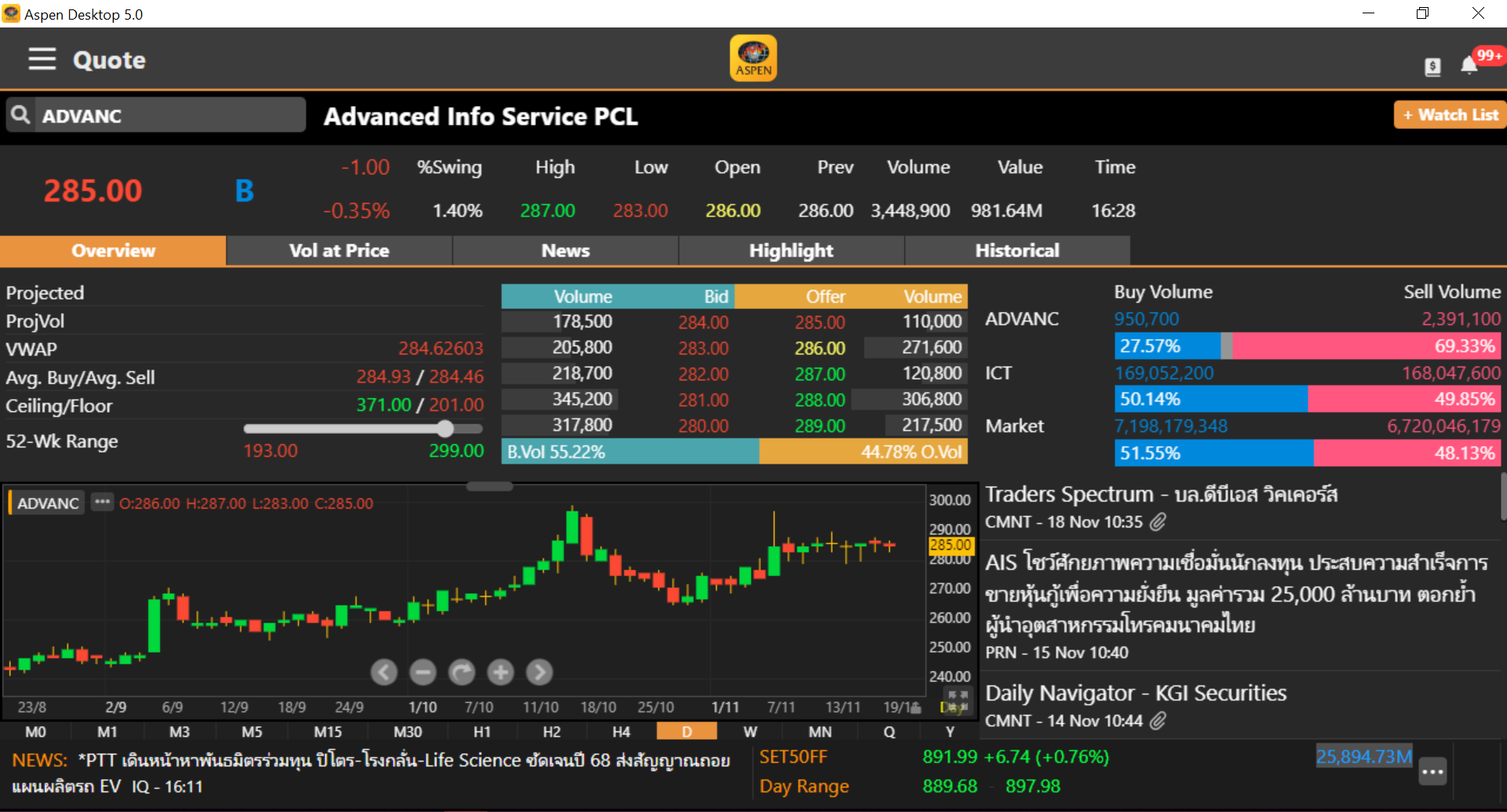
Task: Select M3 chart timeframe
Action: tap(180, 731)
